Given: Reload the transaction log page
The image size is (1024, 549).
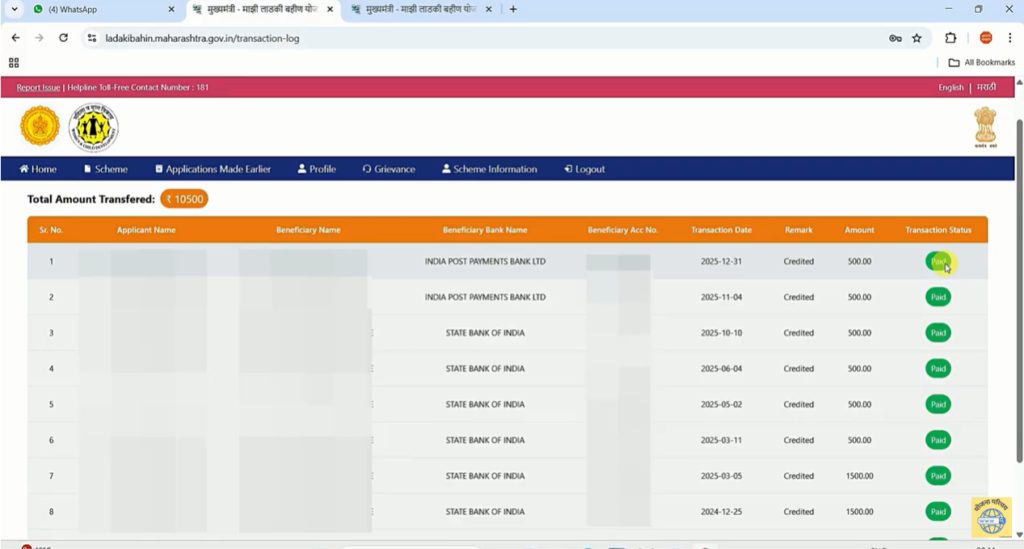Looking at the screenshot, I should pos(63,38).
